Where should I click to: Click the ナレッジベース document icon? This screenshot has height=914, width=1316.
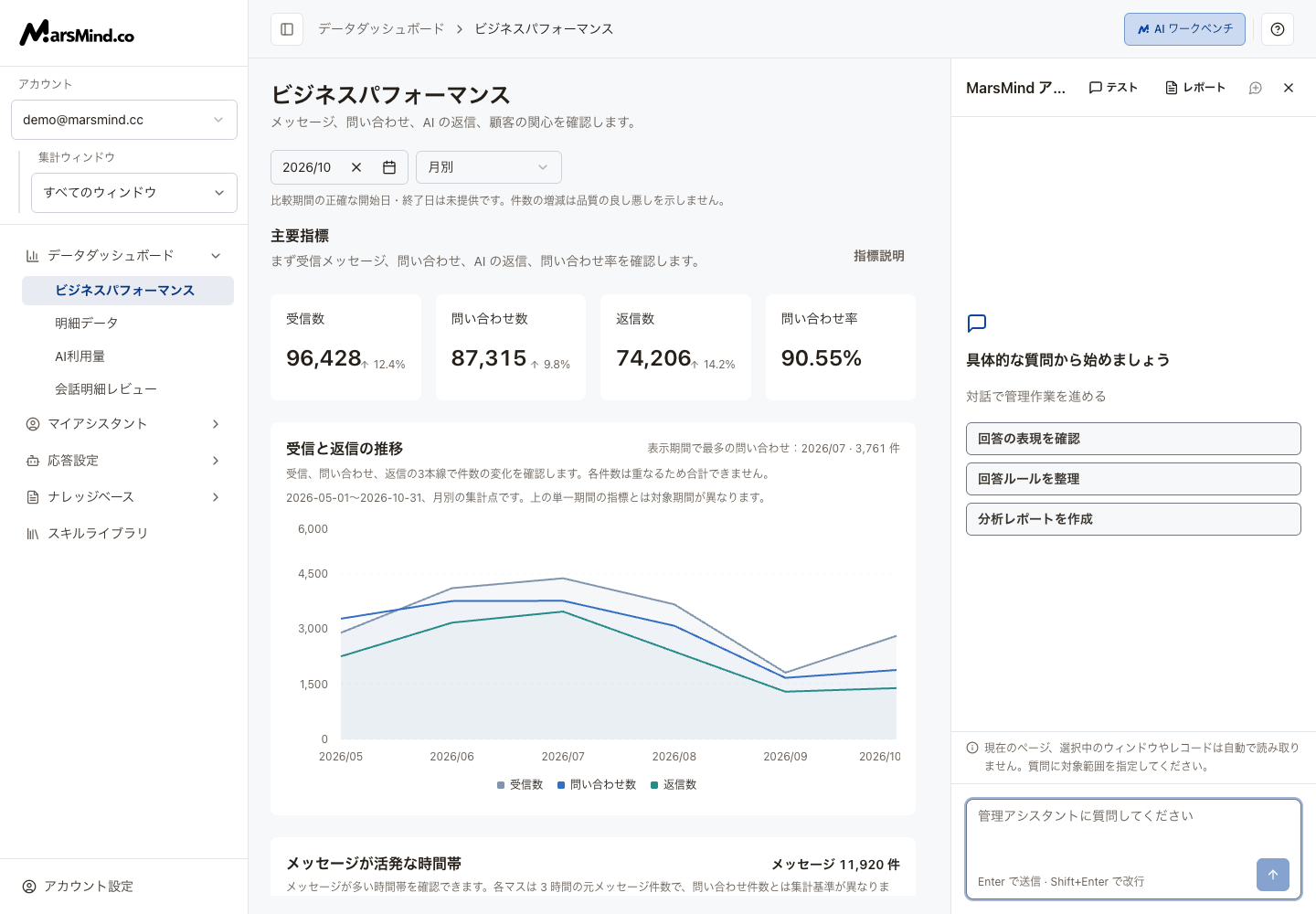(33, 497)
